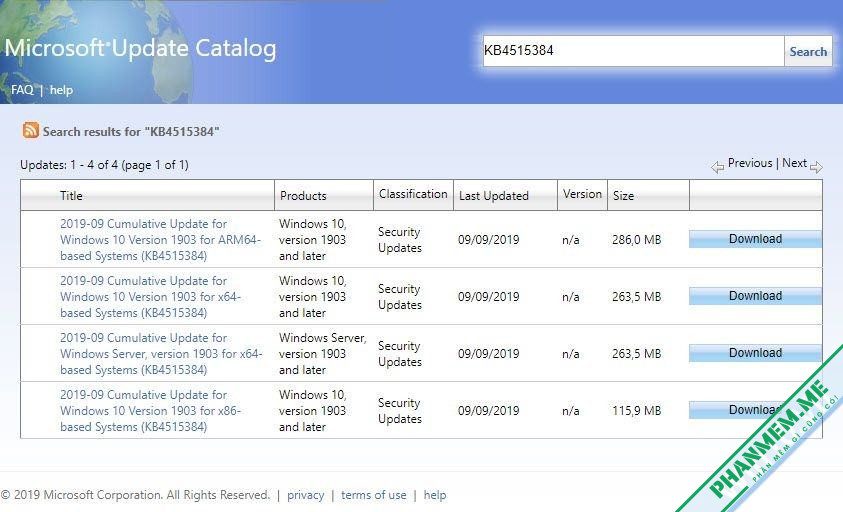Sort by the Size column header
This screenshot has width=843, height=512.
pos(623,196)
